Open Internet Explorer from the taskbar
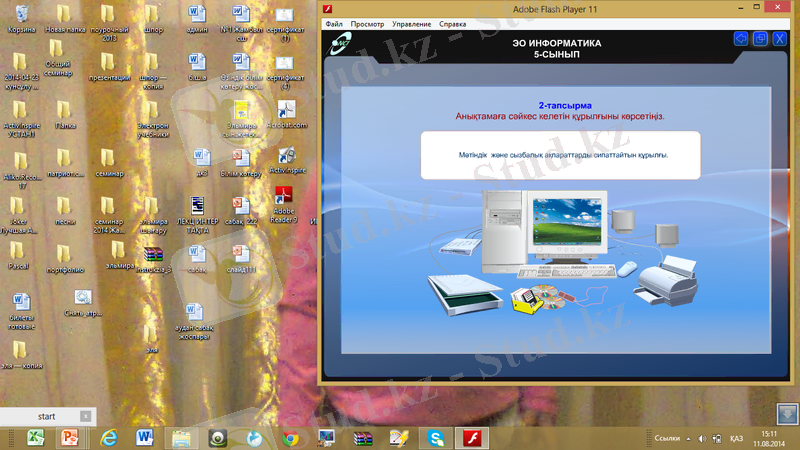The height and width of the screenshot is (450, 800). tap(108, 438)
